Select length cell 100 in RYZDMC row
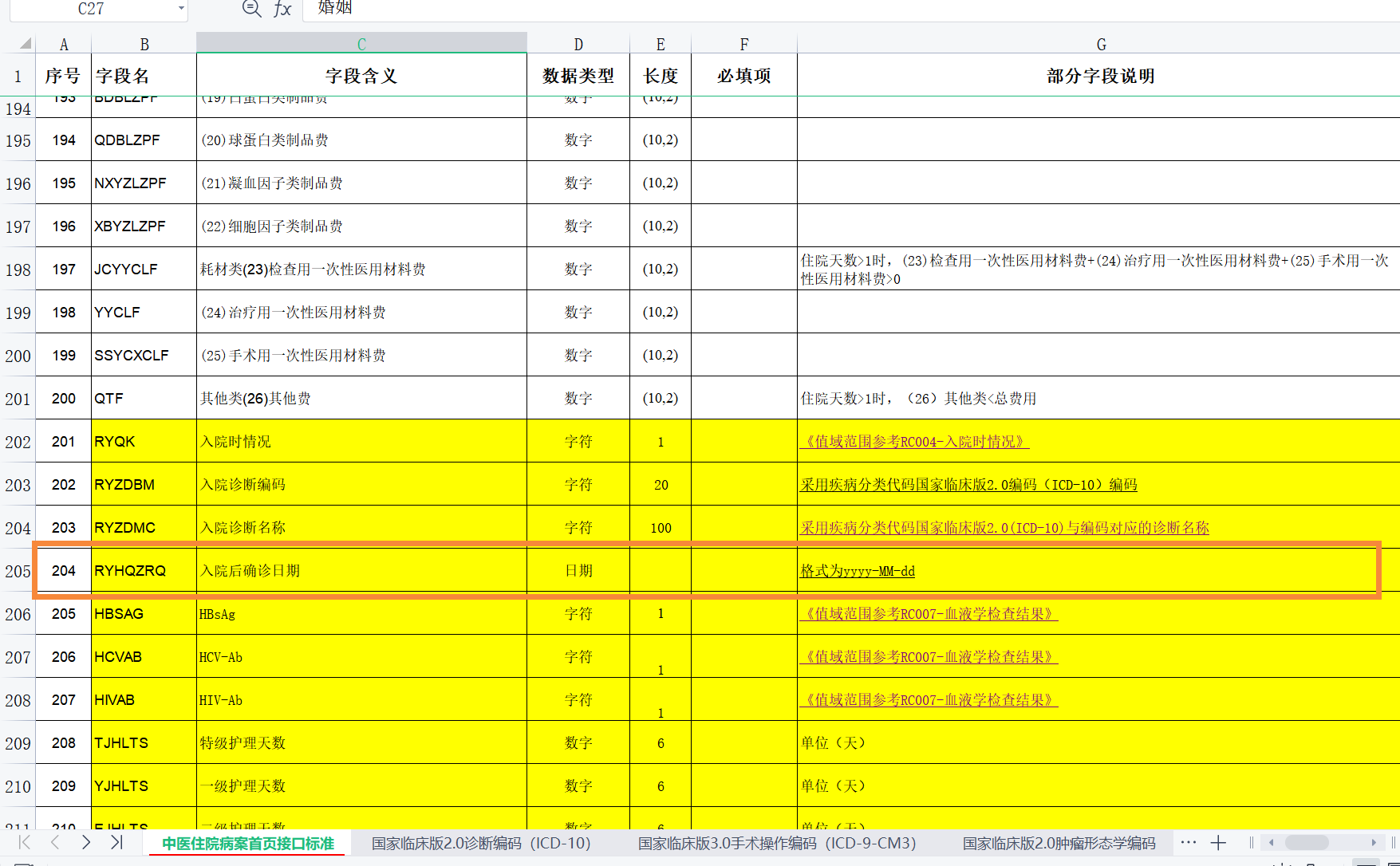Screen dimensions: 1400x866 click(661, 528)
